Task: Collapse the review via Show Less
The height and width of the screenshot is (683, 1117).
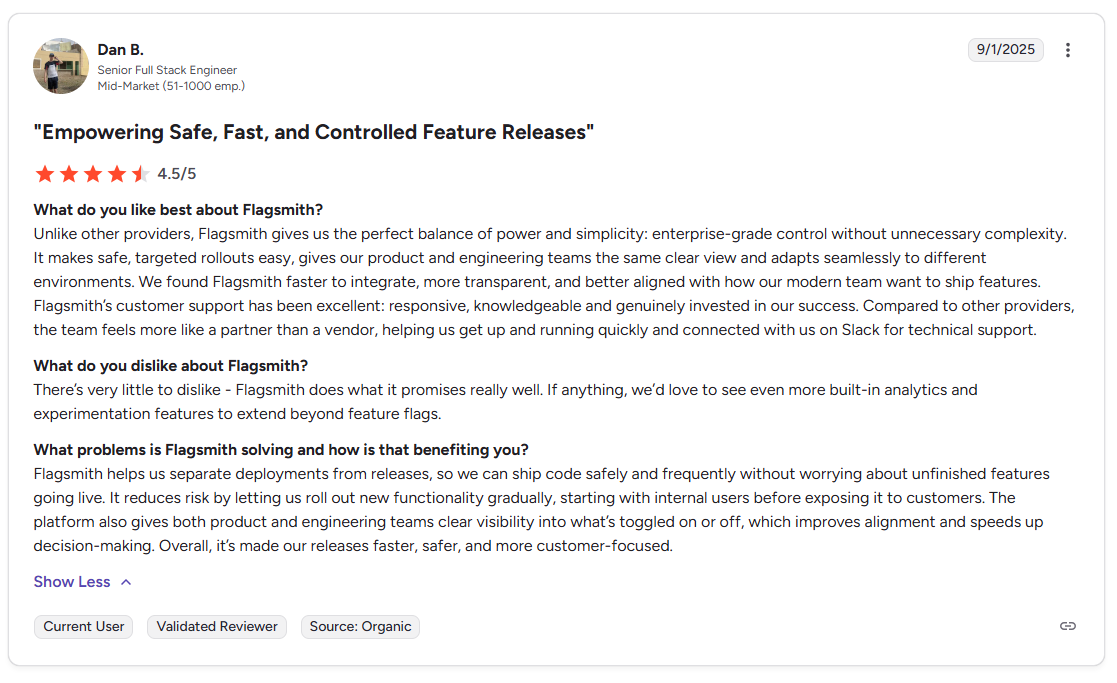Action: point(71,581)
